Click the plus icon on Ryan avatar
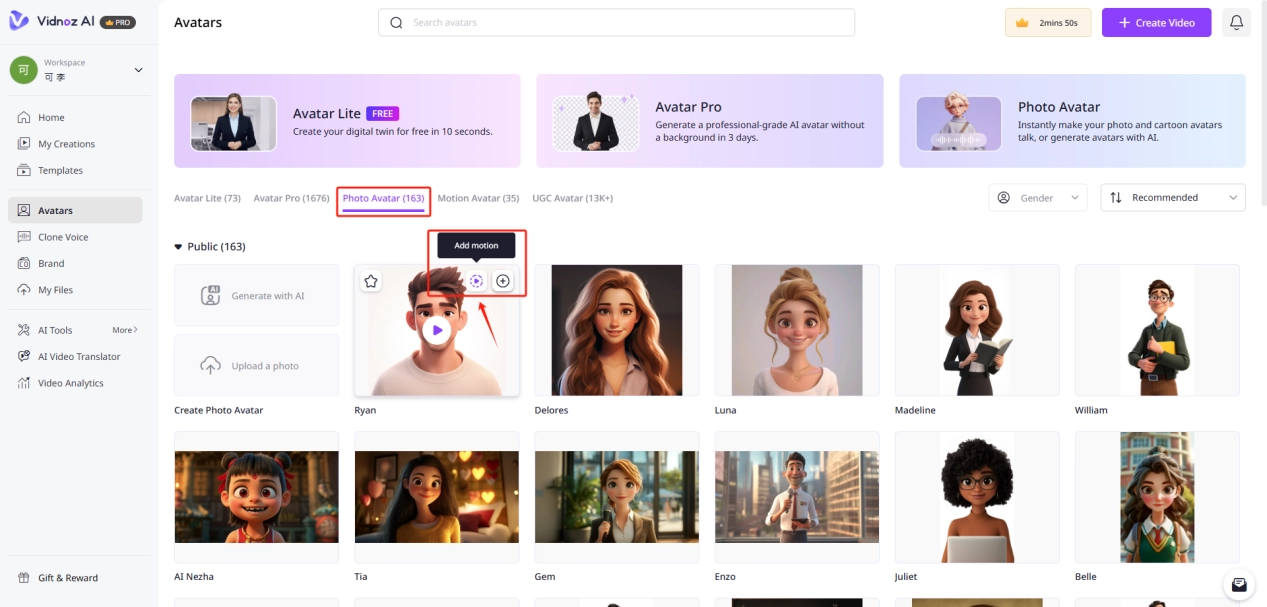The height and width of the screenshot is (607, 1267). pos(503,281)
